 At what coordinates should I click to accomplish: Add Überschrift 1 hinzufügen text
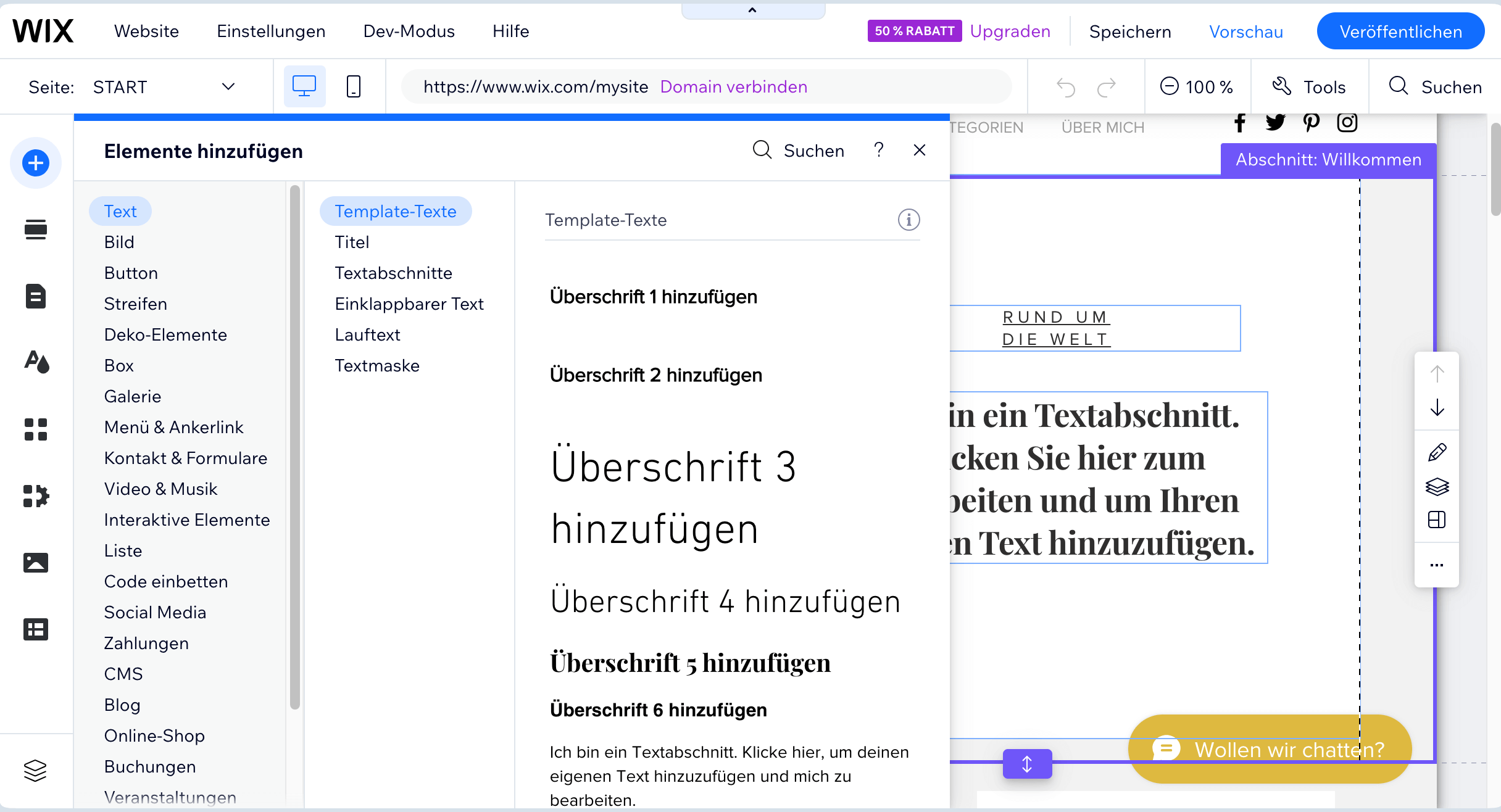click(654, 297)
